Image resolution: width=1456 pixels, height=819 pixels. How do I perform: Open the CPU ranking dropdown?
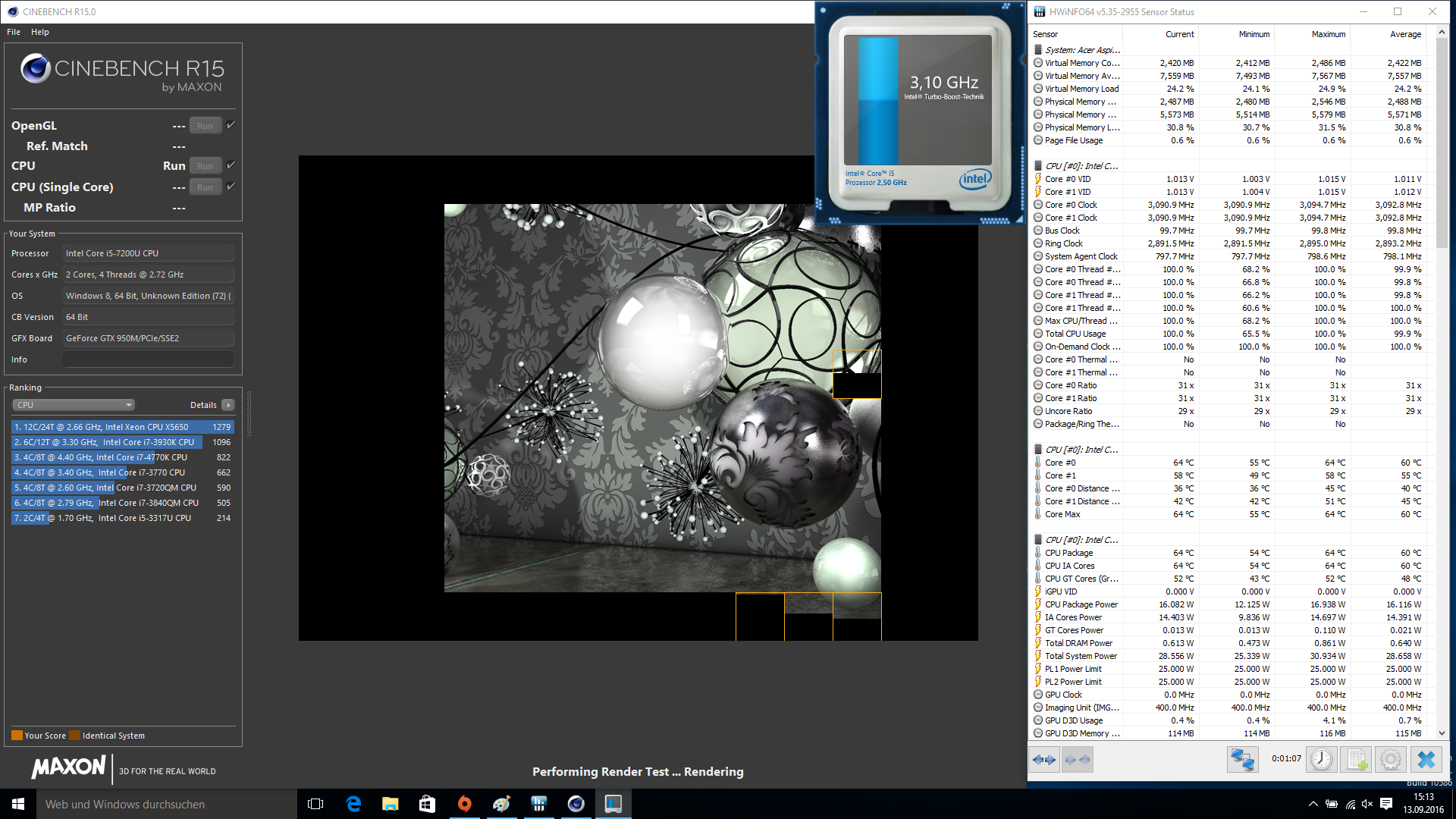point(74,405)
